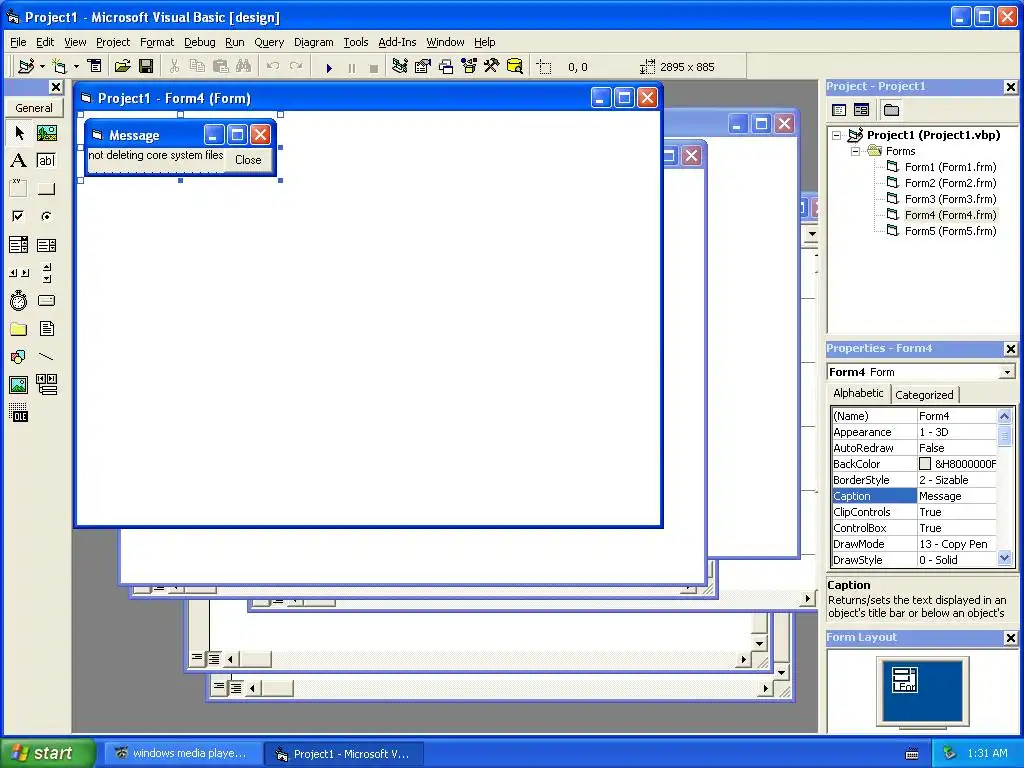
Task: Open the File menu
Action: click(18, 42)
